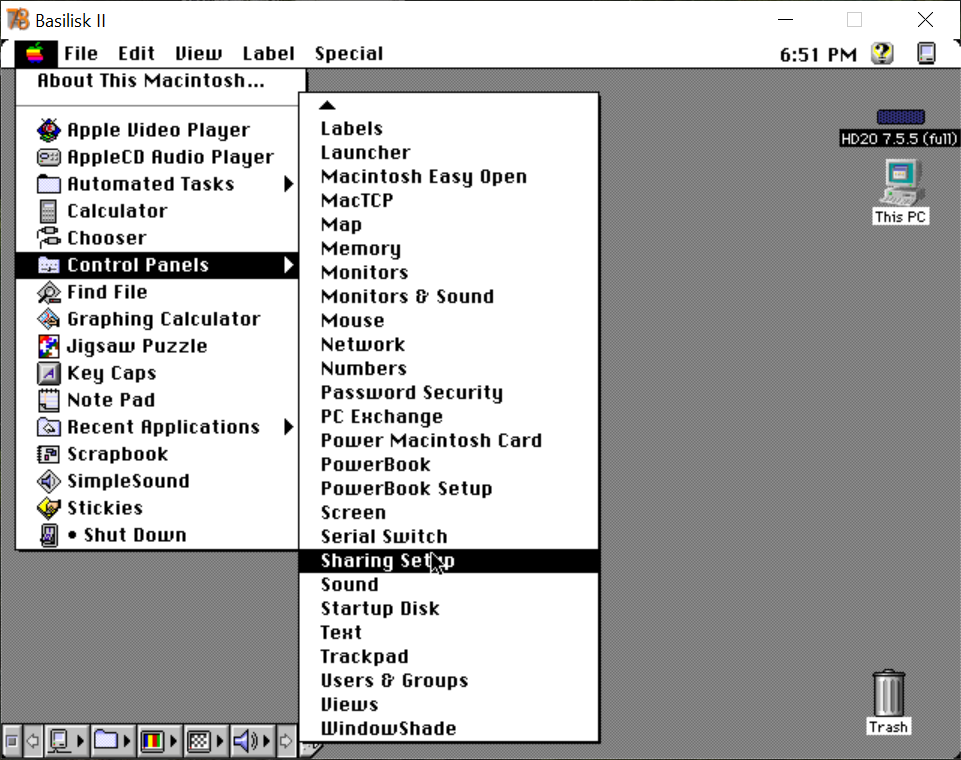Viewport: 961px width, 760px height.
Task: Open the Special menu
Action: coord(349,54)
